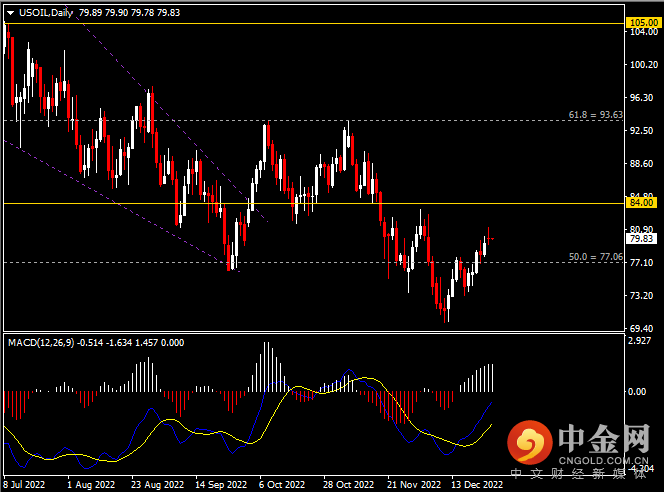Click the orange coin logo icon
The image size is (664, 492).
[x=529, y=440]
